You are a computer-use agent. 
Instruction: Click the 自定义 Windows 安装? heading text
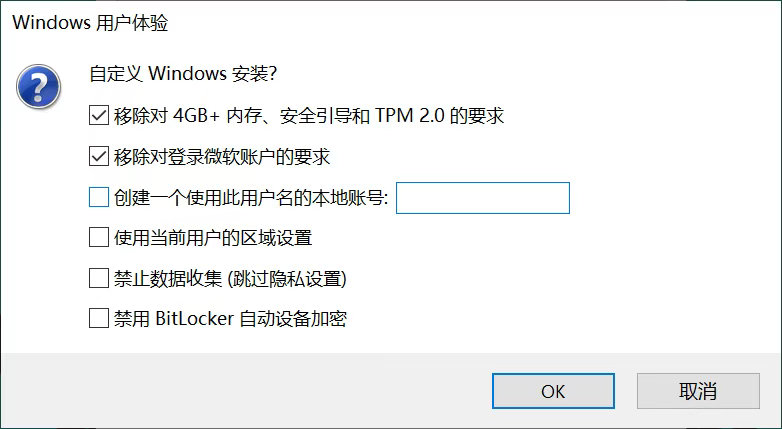(183, 75)
